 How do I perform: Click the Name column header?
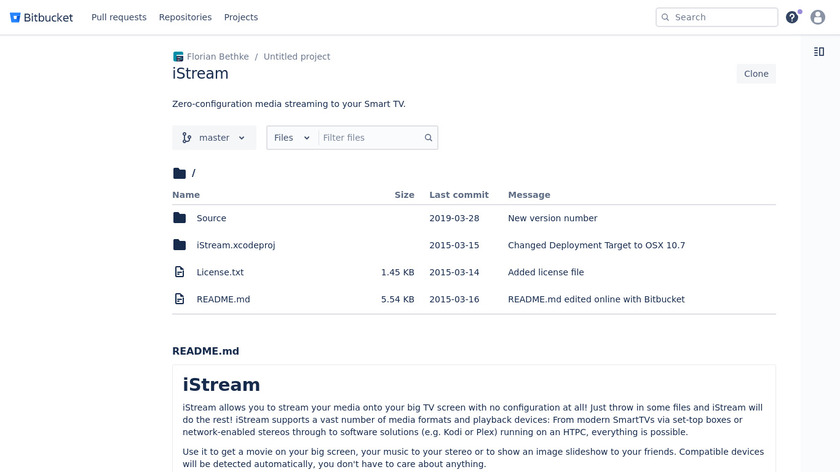pyautogui.click(x=186, y=195)
